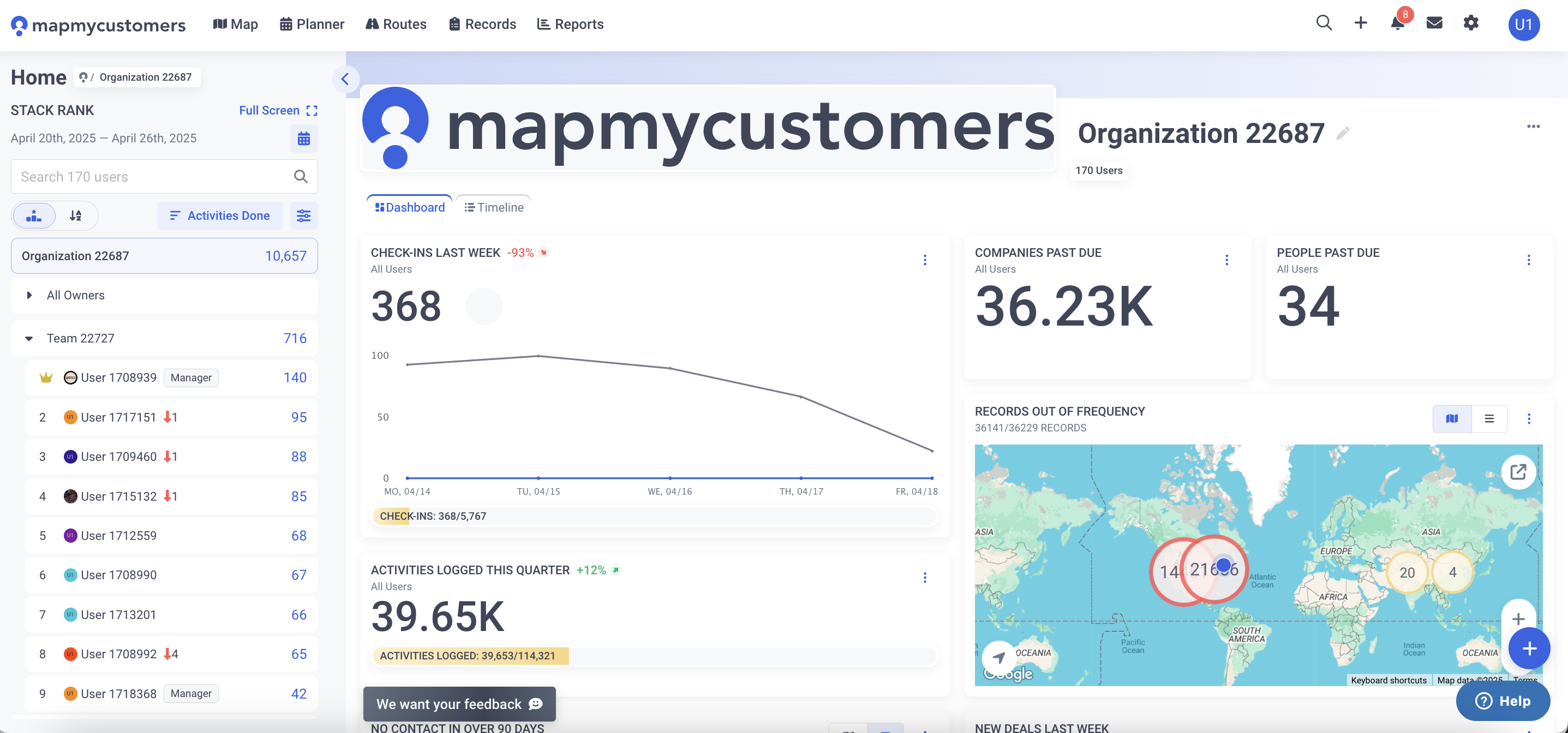This screenshot has height=733, width=1568.
Task: Open the date range calendar icon
Action: 304,139
